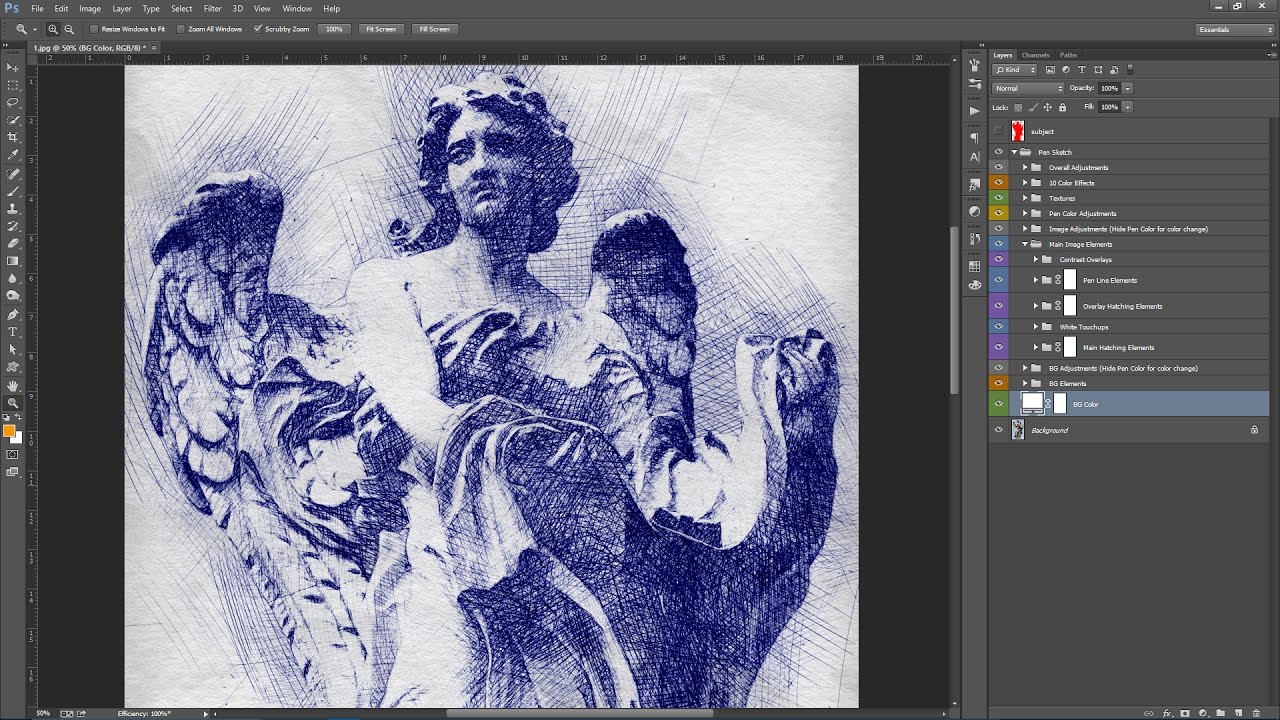Screen dimensions: 1280x720
Task: Uncheck the Scrubby Zoom checkbox
Action: point(257,29)
